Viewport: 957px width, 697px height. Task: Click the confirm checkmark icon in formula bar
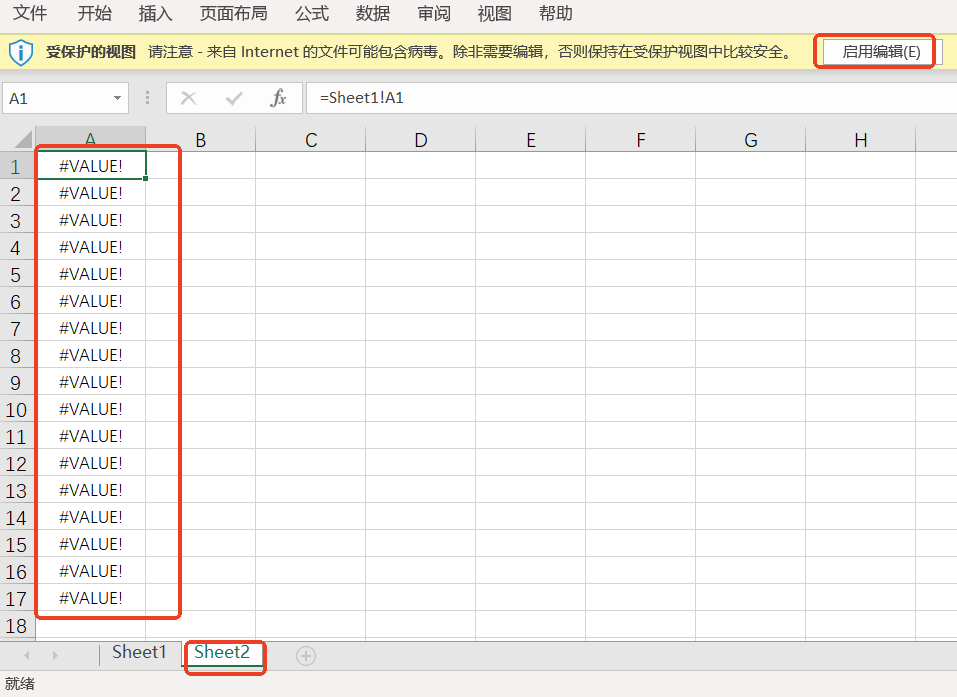(234, 98)
